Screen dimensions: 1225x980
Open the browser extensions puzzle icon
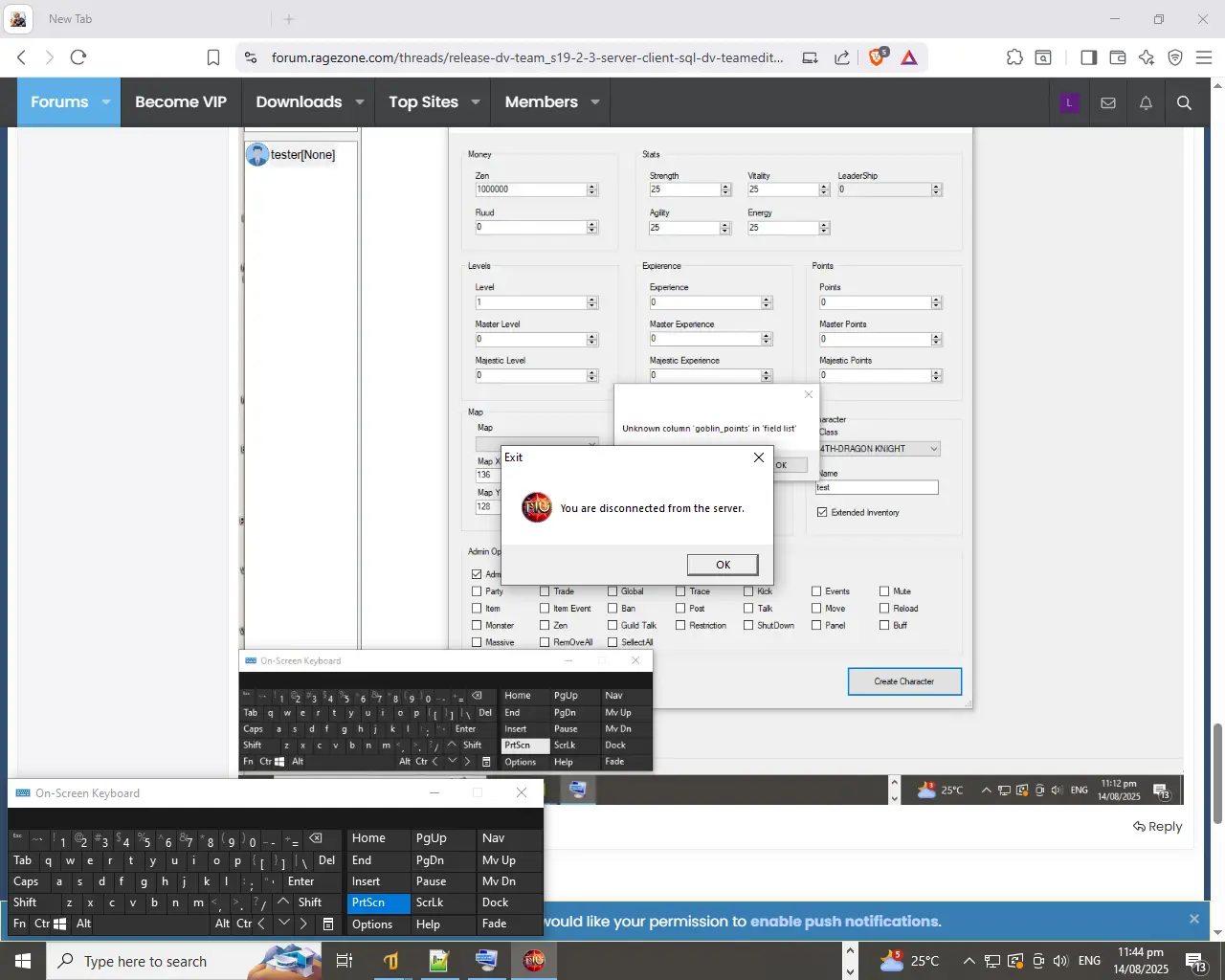pos(1014,57)
